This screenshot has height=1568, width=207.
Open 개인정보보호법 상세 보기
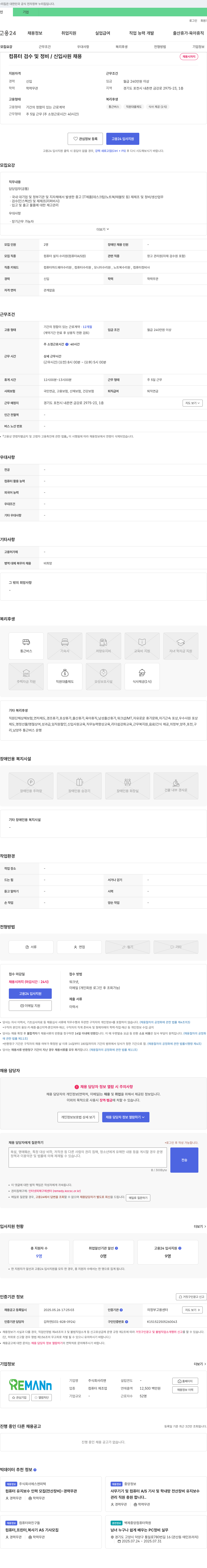click(78, 1117)
